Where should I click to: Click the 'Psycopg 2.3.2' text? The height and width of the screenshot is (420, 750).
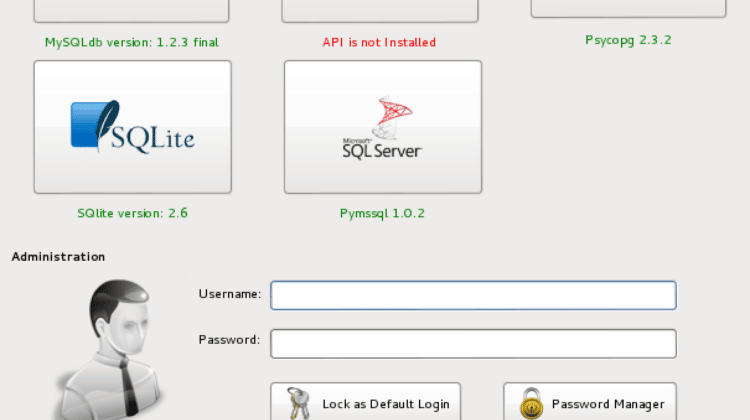pos(629,40)
